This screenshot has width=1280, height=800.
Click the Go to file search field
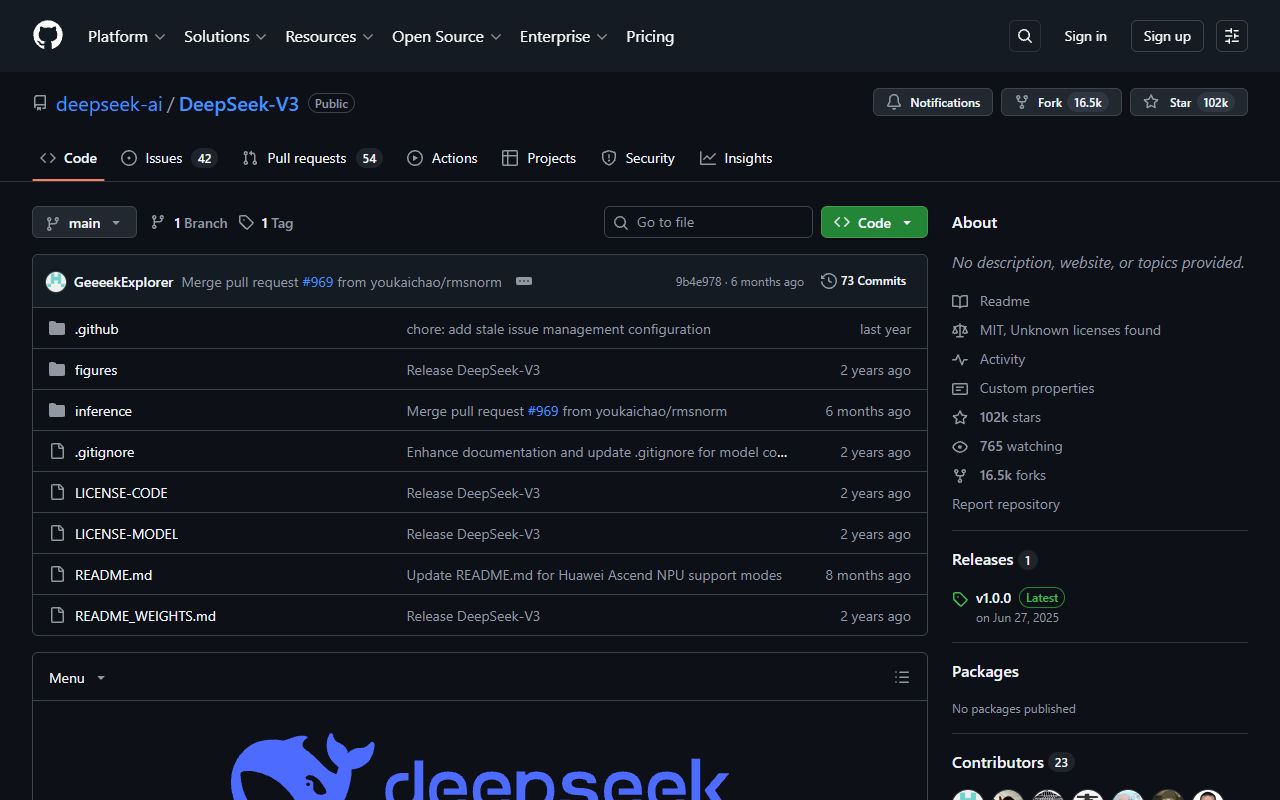coord(708,222)
